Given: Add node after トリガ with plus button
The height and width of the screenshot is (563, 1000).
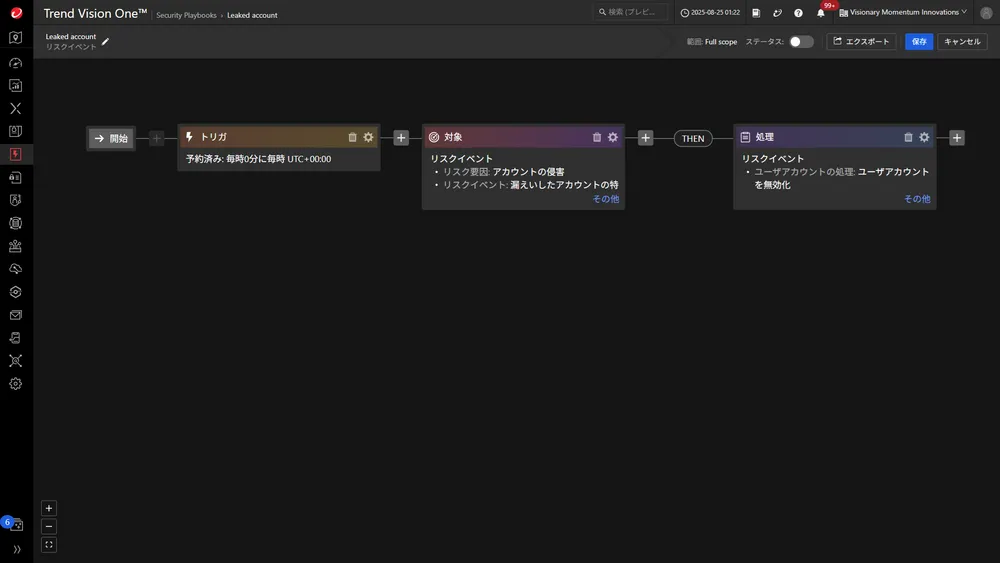Looking at the screenshot, I should (401, 138).
